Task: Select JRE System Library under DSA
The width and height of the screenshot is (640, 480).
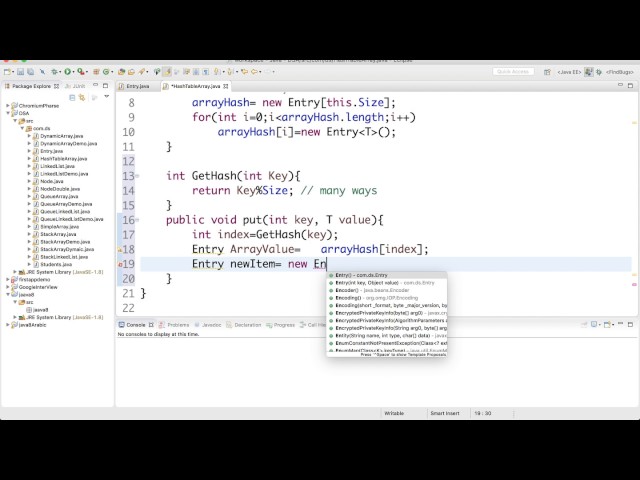Action: tap(64, 272)
